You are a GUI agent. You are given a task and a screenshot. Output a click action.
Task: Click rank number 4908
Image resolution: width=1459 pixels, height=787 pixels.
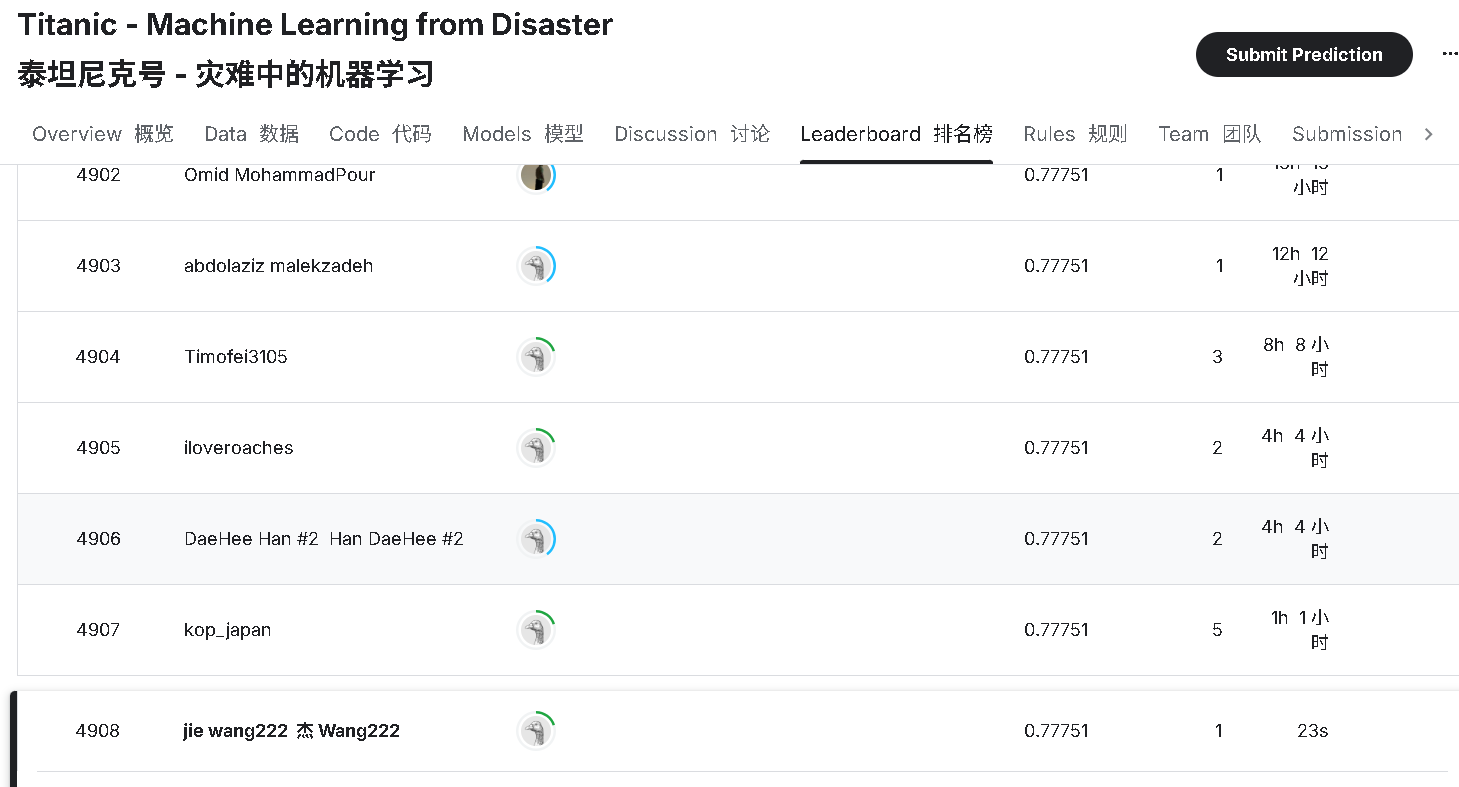(x=98, y=731)
